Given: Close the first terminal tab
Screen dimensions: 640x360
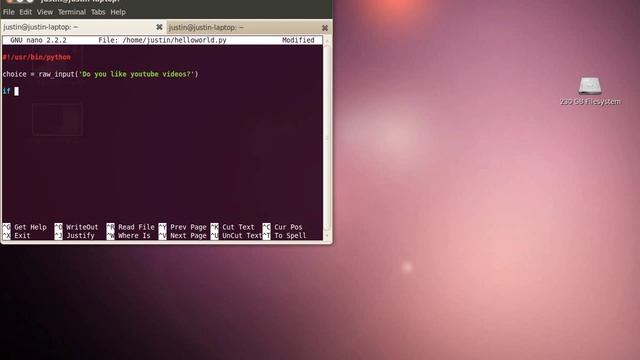Looking at the screenshot, I should (159, 27).
